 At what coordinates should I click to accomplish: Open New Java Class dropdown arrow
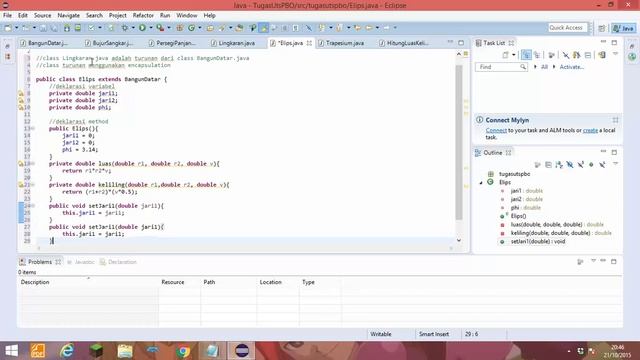[x=200, y=28]
